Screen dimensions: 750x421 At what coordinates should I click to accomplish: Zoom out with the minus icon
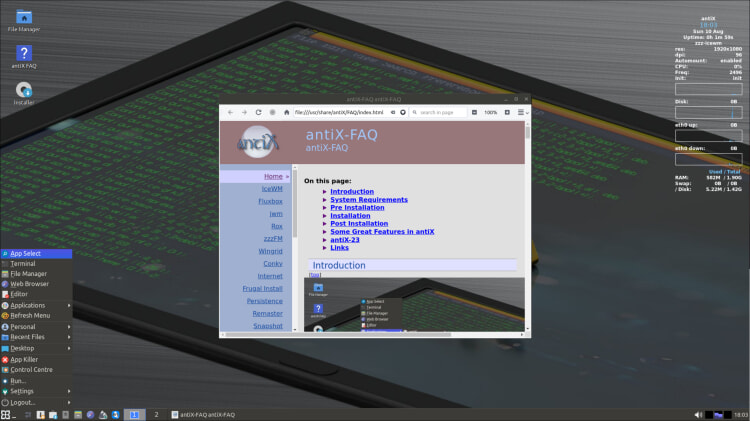pyautogui.click(x=474, y=112)
